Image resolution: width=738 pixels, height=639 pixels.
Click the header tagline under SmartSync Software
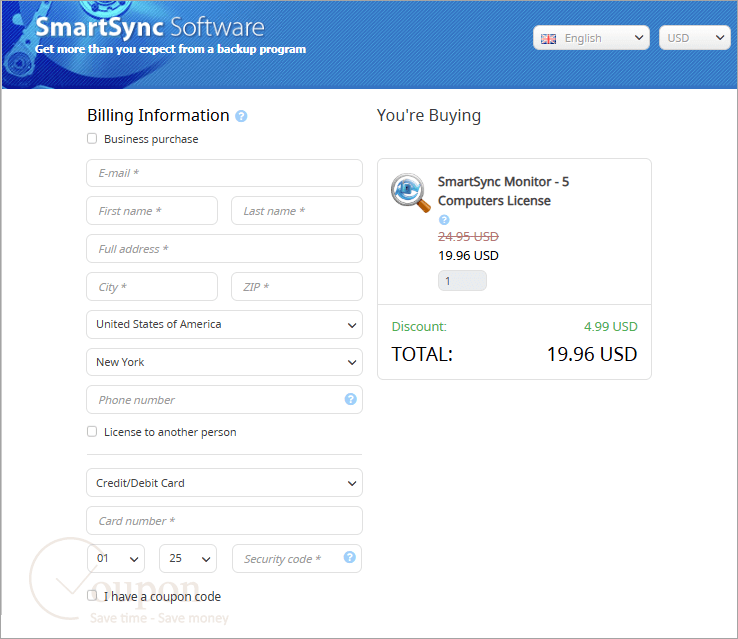point(170,49)
